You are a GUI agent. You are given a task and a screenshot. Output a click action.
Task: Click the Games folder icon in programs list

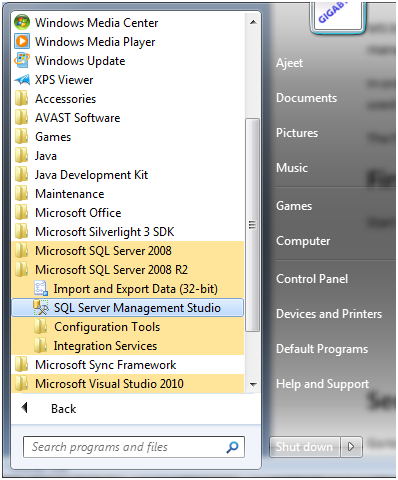[x=22, y=137]
